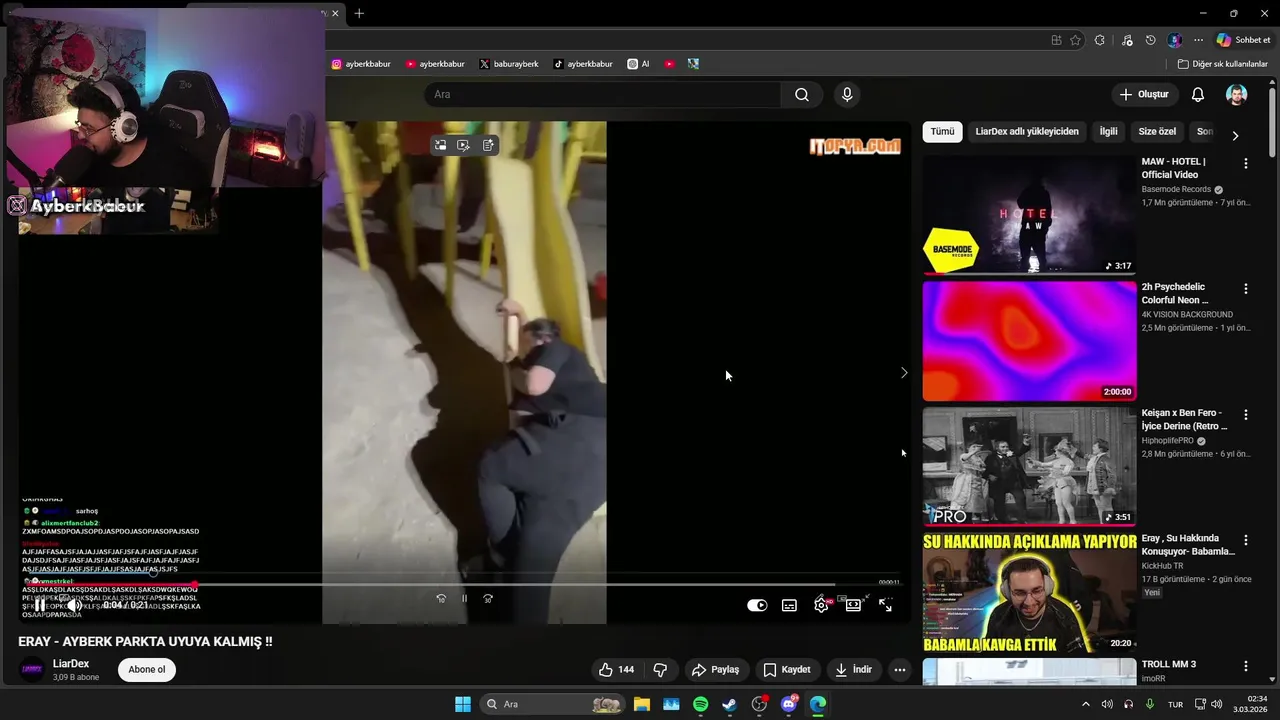The width and height of the screenshot is (1280, 720).
Task: Focus the YouTube Ara search field
Action: click(x=603, y=94)
